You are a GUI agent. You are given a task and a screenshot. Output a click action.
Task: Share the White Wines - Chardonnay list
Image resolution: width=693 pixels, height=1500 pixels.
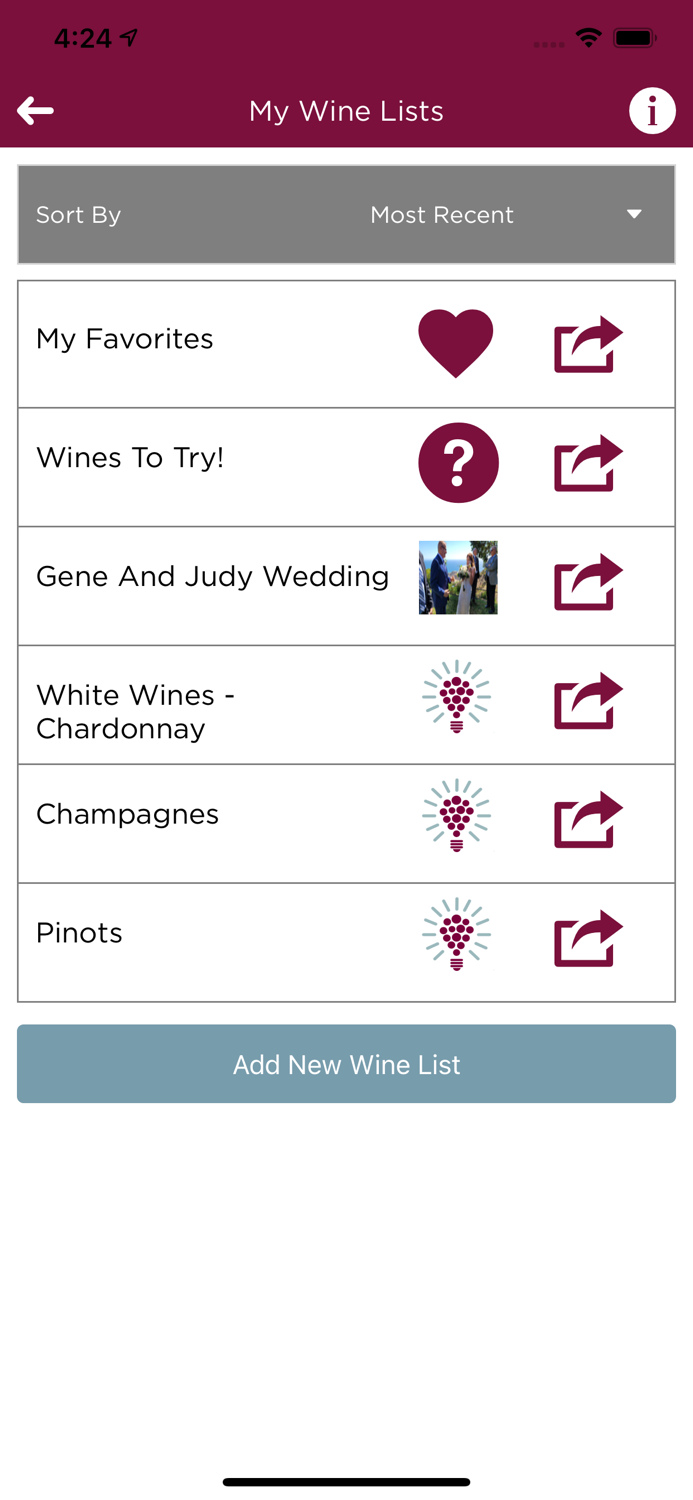tap(588, 700)
